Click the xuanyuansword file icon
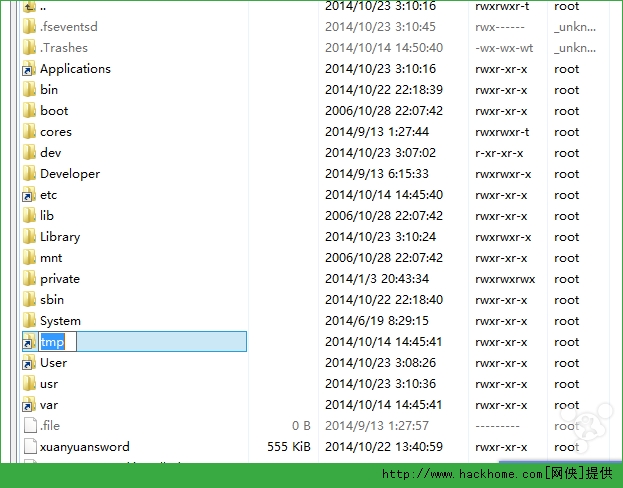The height and width of the screenshot is (488, 623). pyautogui.click(x=30, y=447)
